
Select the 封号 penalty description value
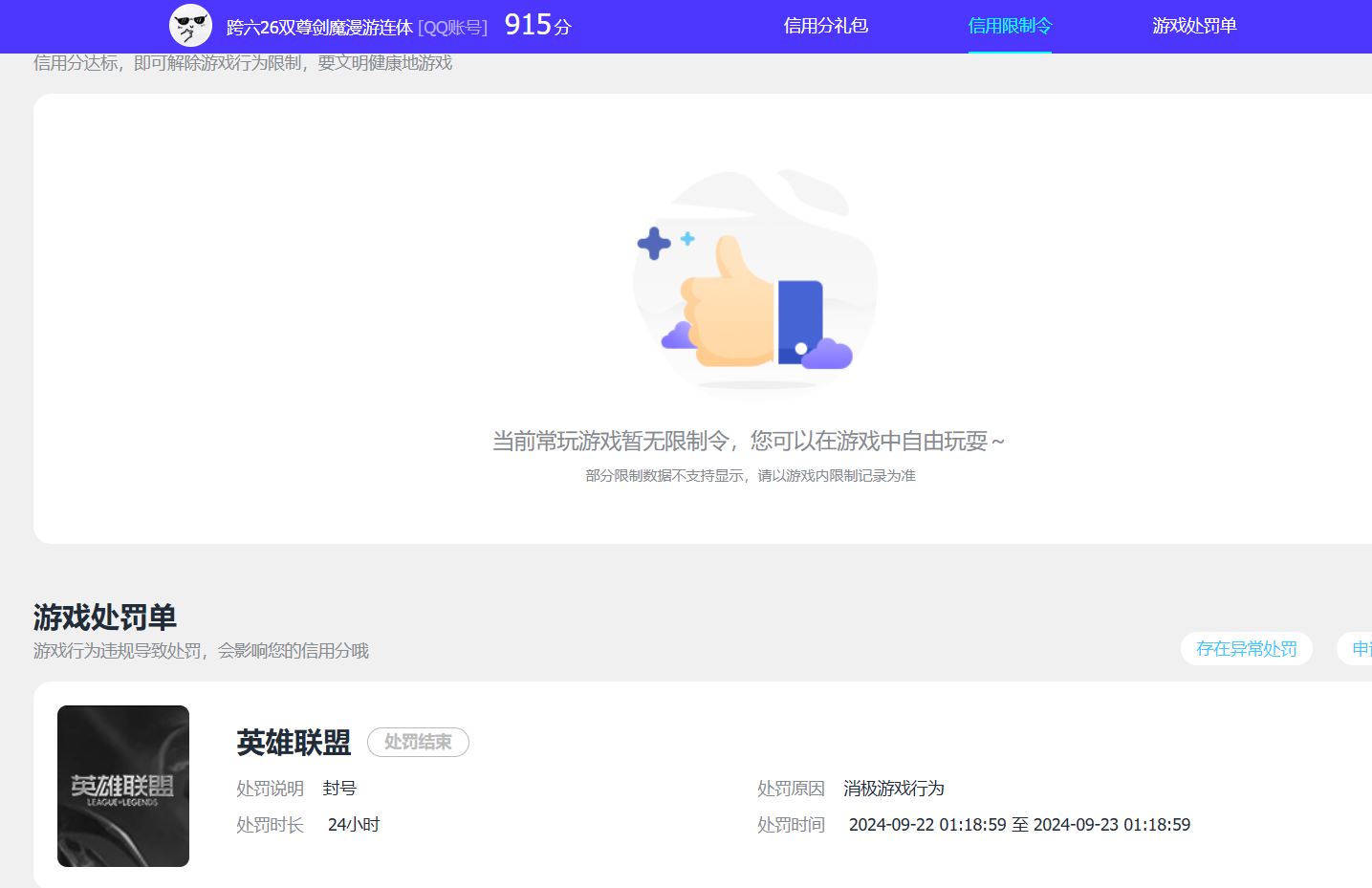[x=339, y=789]
